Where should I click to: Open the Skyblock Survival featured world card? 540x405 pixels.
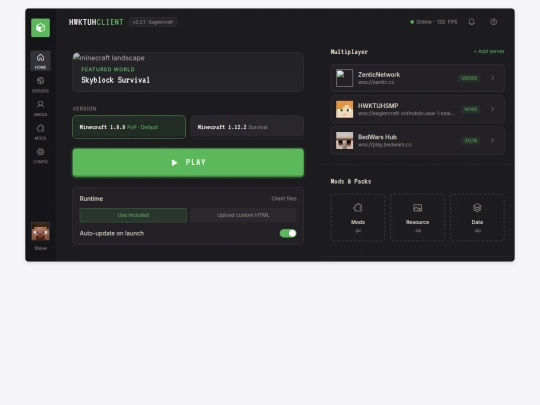coord(188,72)
